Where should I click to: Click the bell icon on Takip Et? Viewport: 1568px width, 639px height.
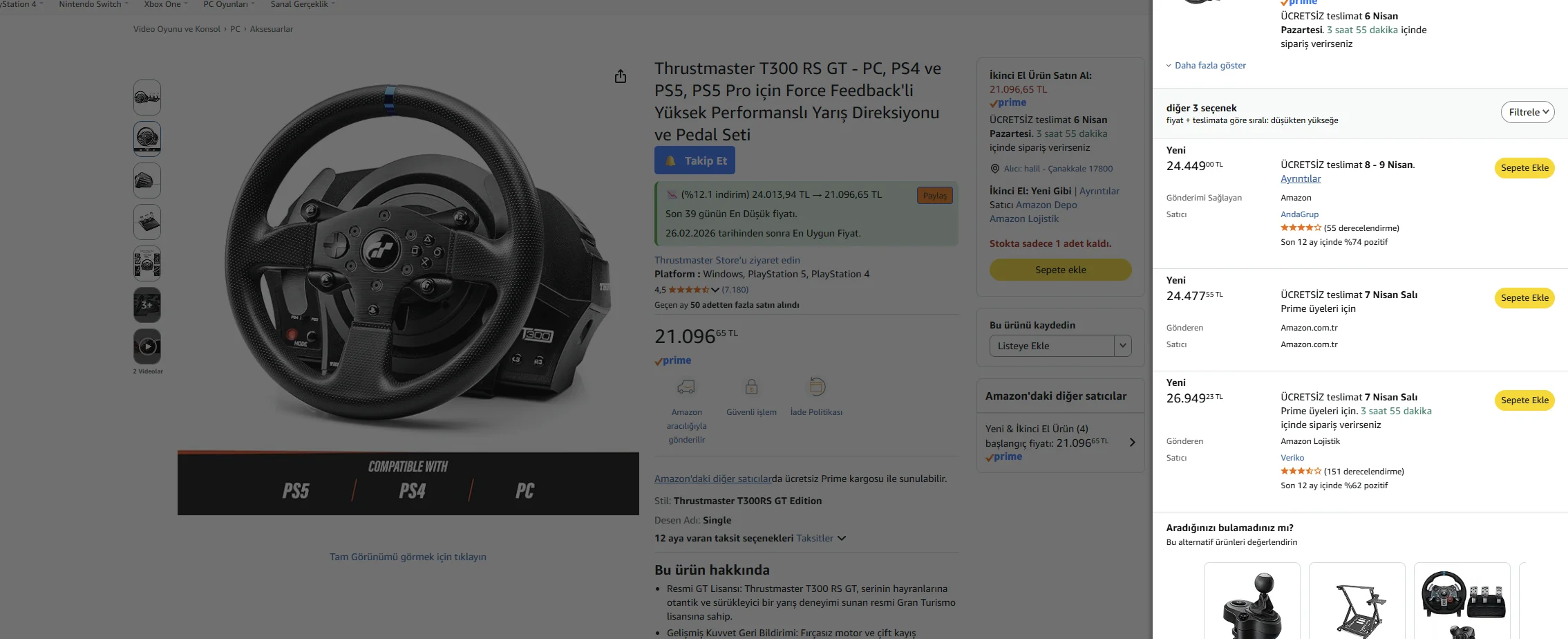[x=670, y=160]
